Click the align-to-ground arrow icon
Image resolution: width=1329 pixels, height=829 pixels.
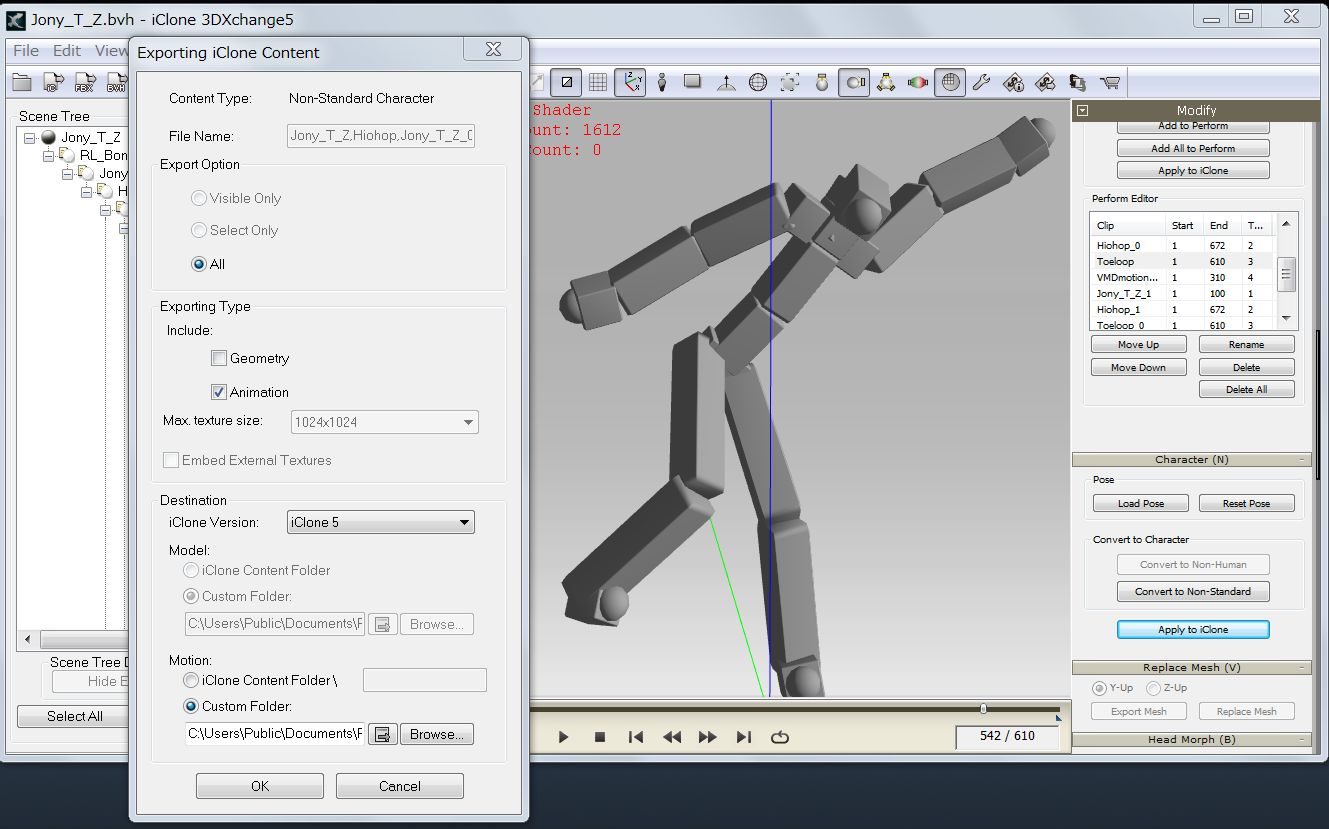pos(726,82)
